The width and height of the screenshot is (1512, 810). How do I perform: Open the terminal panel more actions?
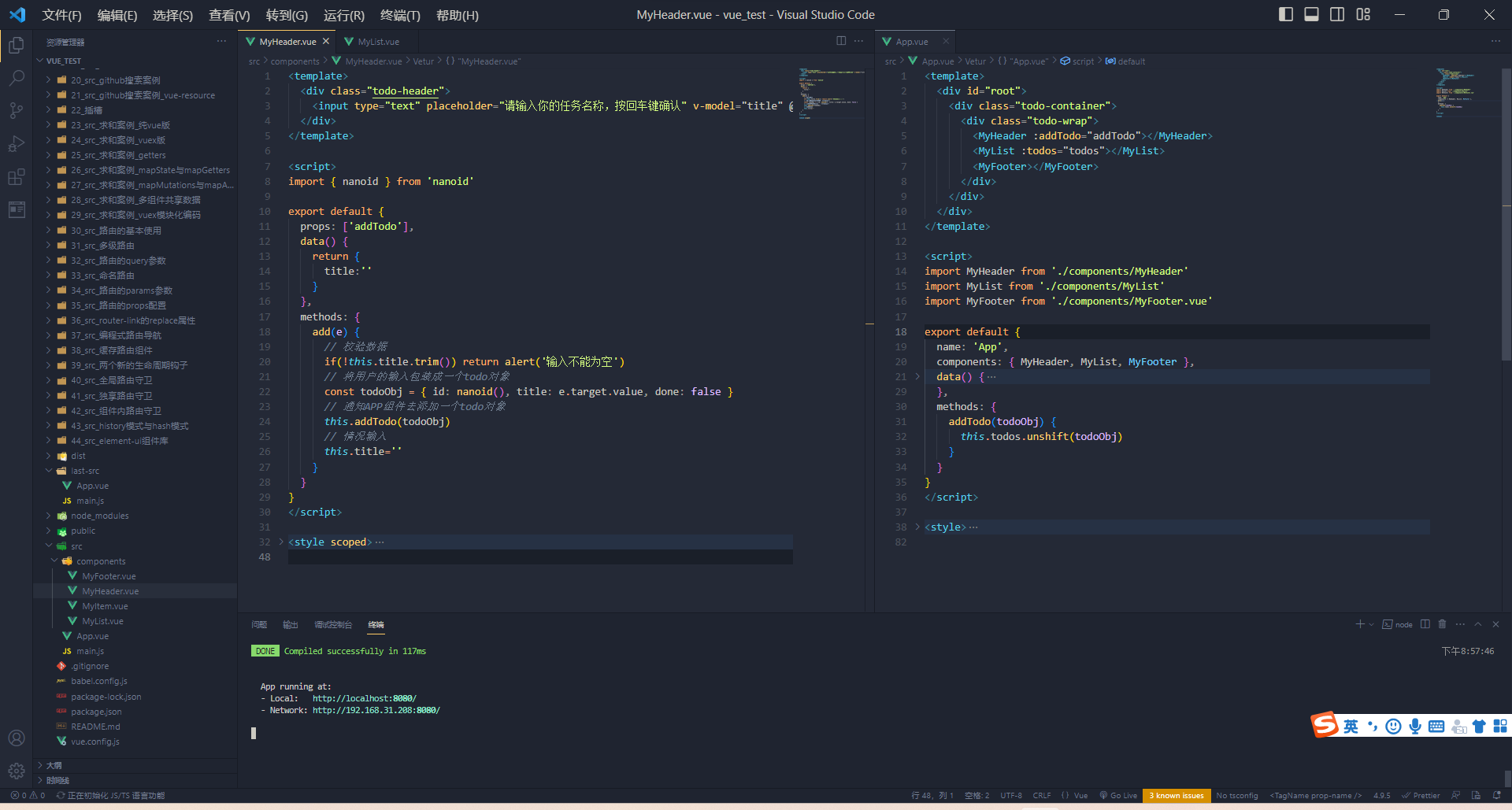click(1460, 624)
